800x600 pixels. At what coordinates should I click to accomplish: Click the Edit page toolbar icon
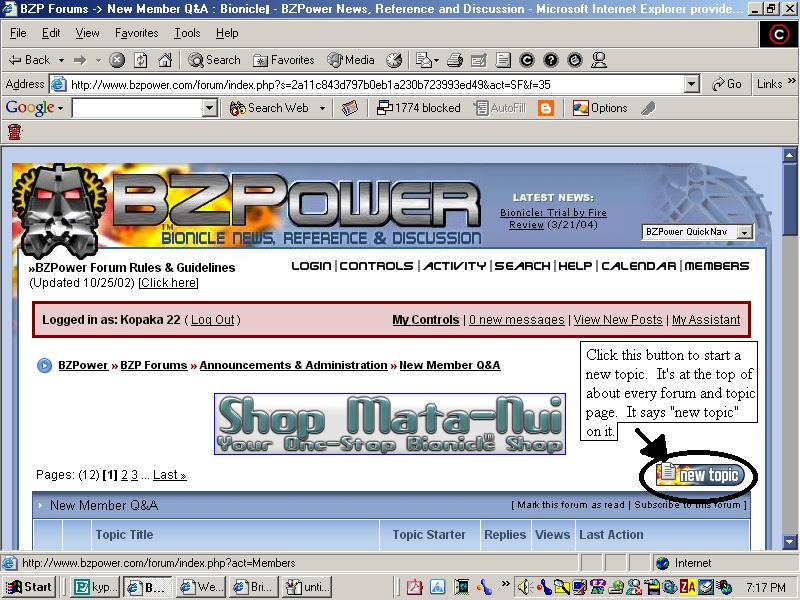tap(479, 60)
